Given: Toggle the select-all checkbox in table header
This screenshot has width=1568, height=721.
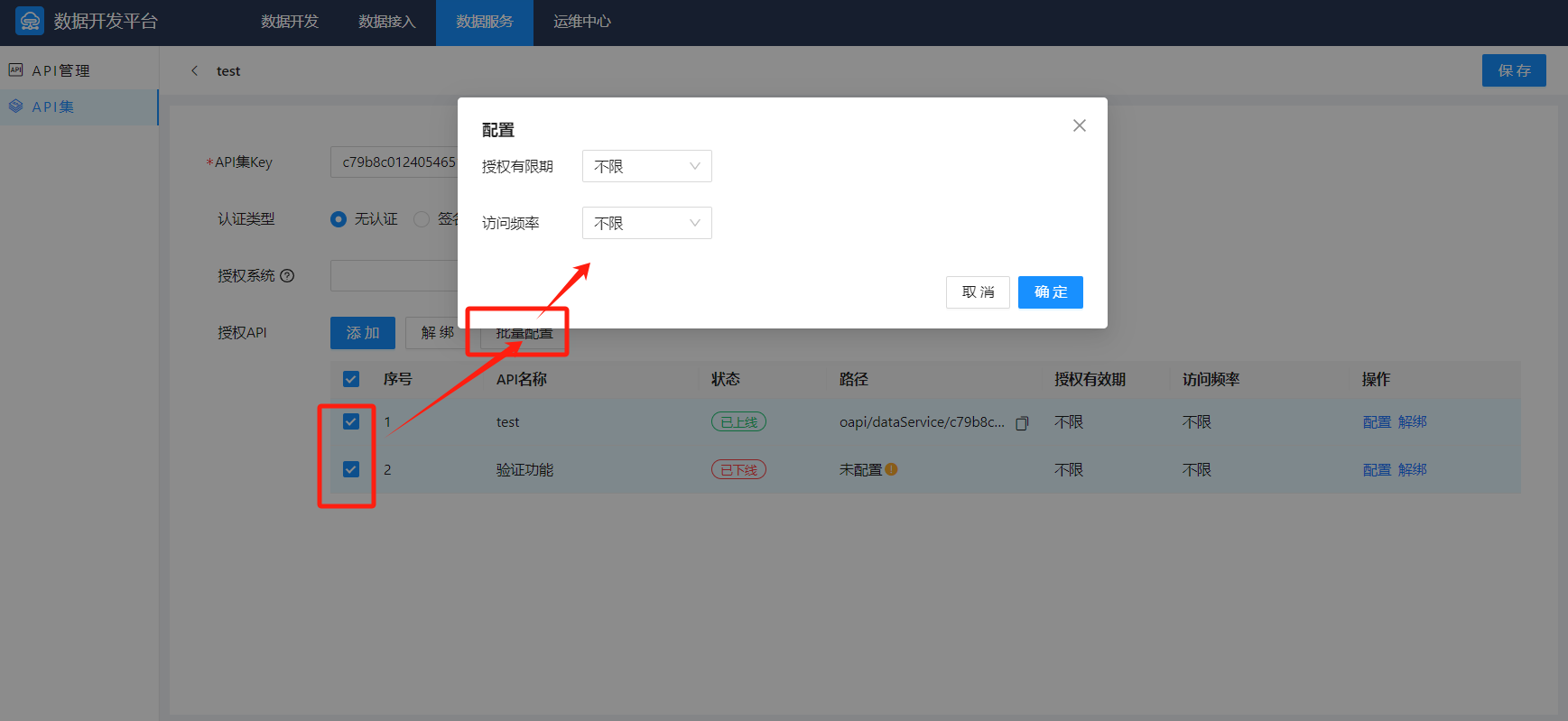Looking at the screenshot, I should 351,379.
